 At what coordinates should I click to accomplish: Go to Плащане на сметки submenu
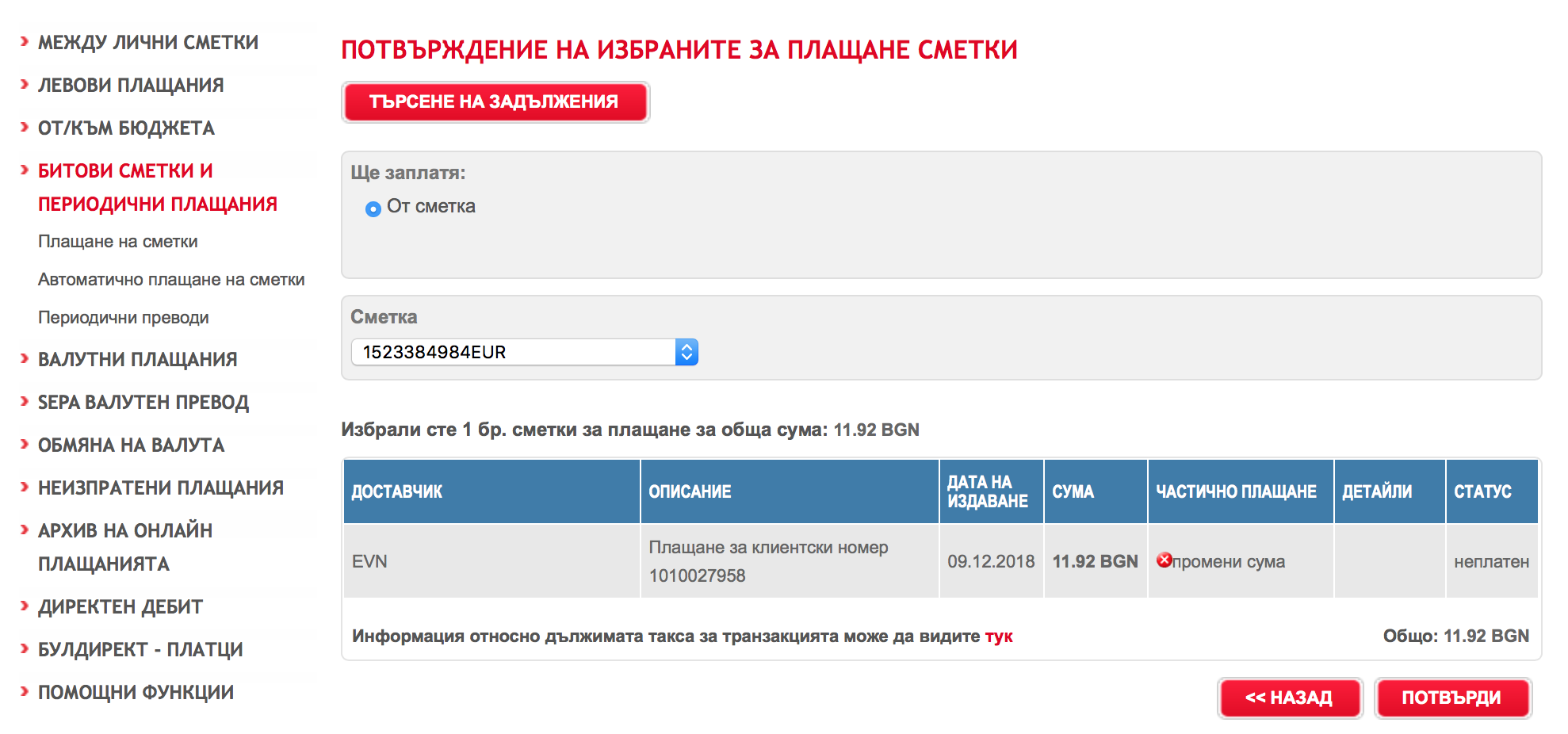(x=118, y=242)
